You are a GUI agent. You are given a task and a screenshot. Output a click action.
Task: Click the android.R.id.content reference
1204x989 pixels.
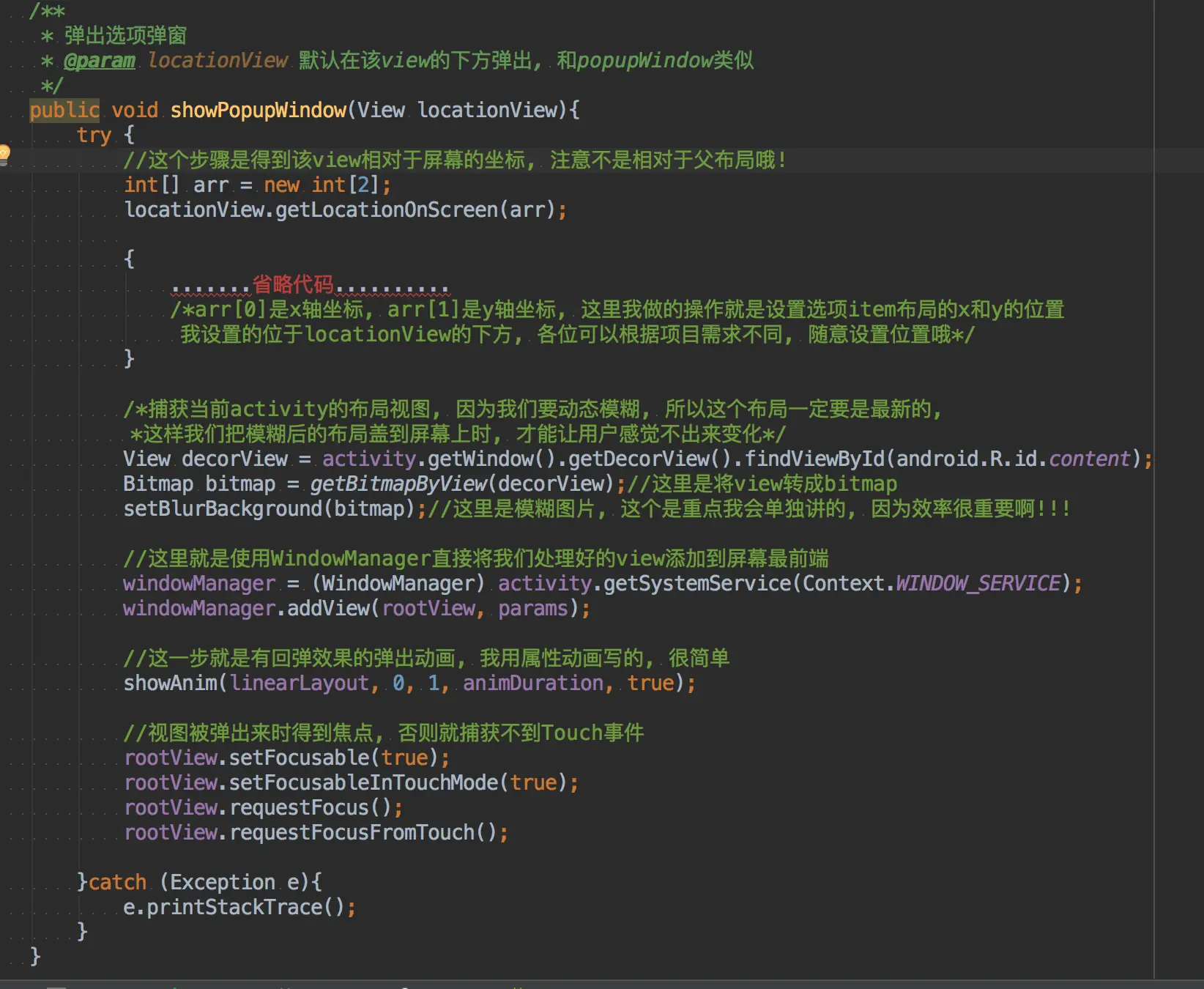[1014, 459]
